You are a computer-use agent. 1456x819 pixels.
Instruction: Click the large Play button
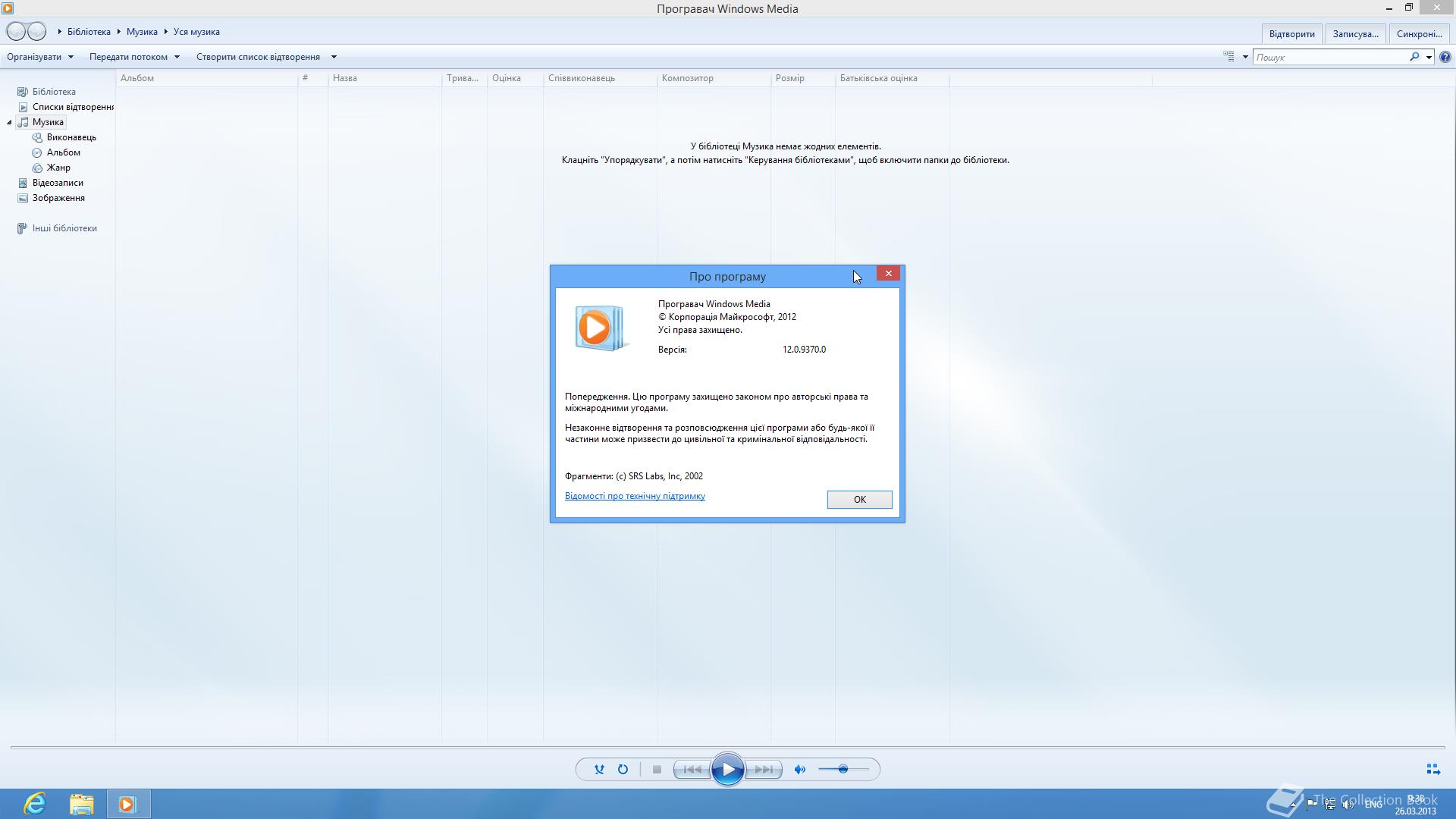point(727,770)
